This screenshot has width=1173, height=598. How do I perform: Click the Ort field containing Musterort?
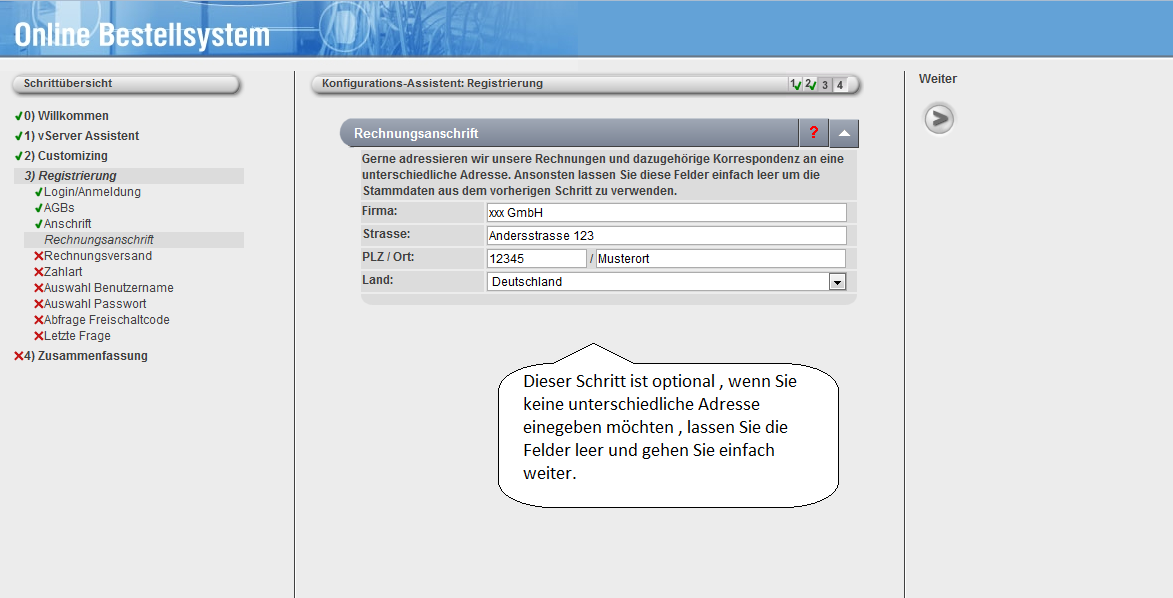720,259
